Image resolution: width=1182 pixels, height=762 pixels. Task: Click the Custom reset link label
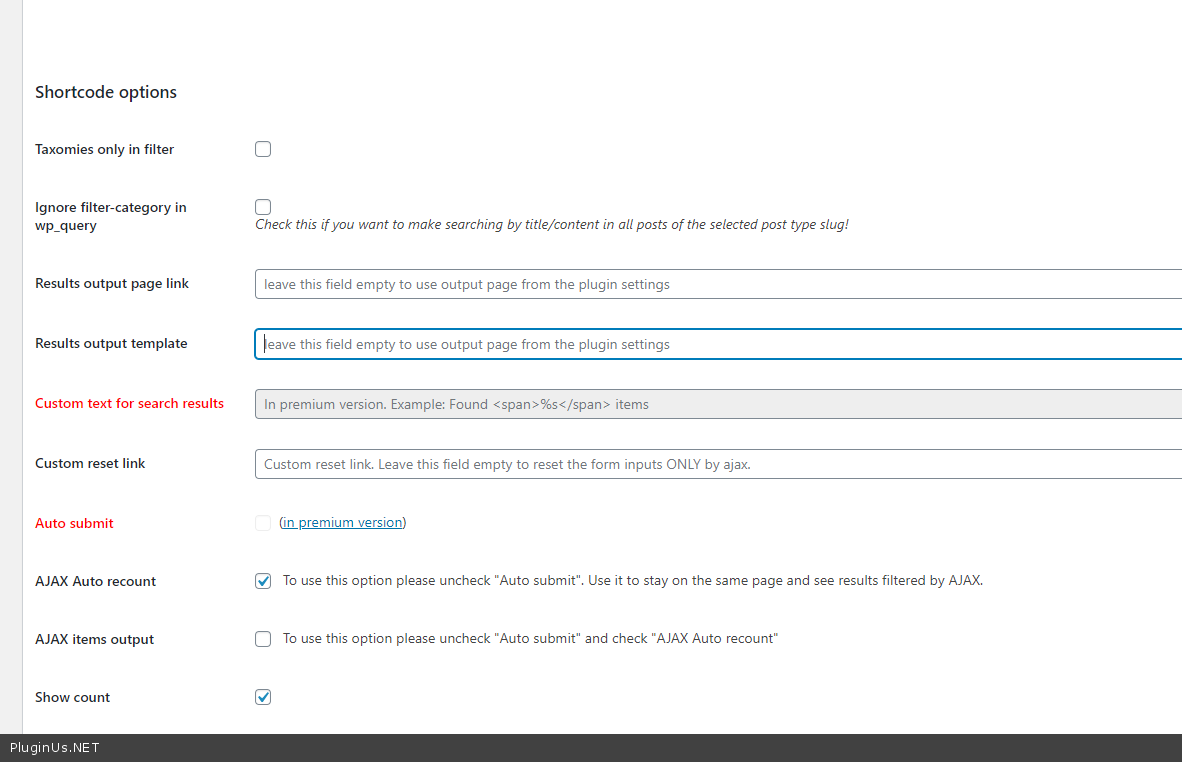[x=90, y=463]
